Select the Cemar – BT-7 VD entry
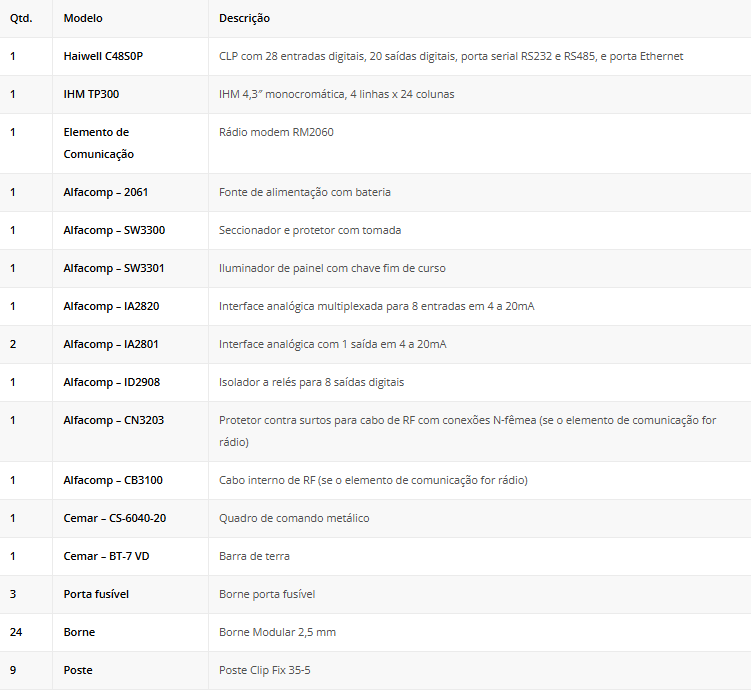This screenshot has height=690, width=751. (x=107, y=556)
